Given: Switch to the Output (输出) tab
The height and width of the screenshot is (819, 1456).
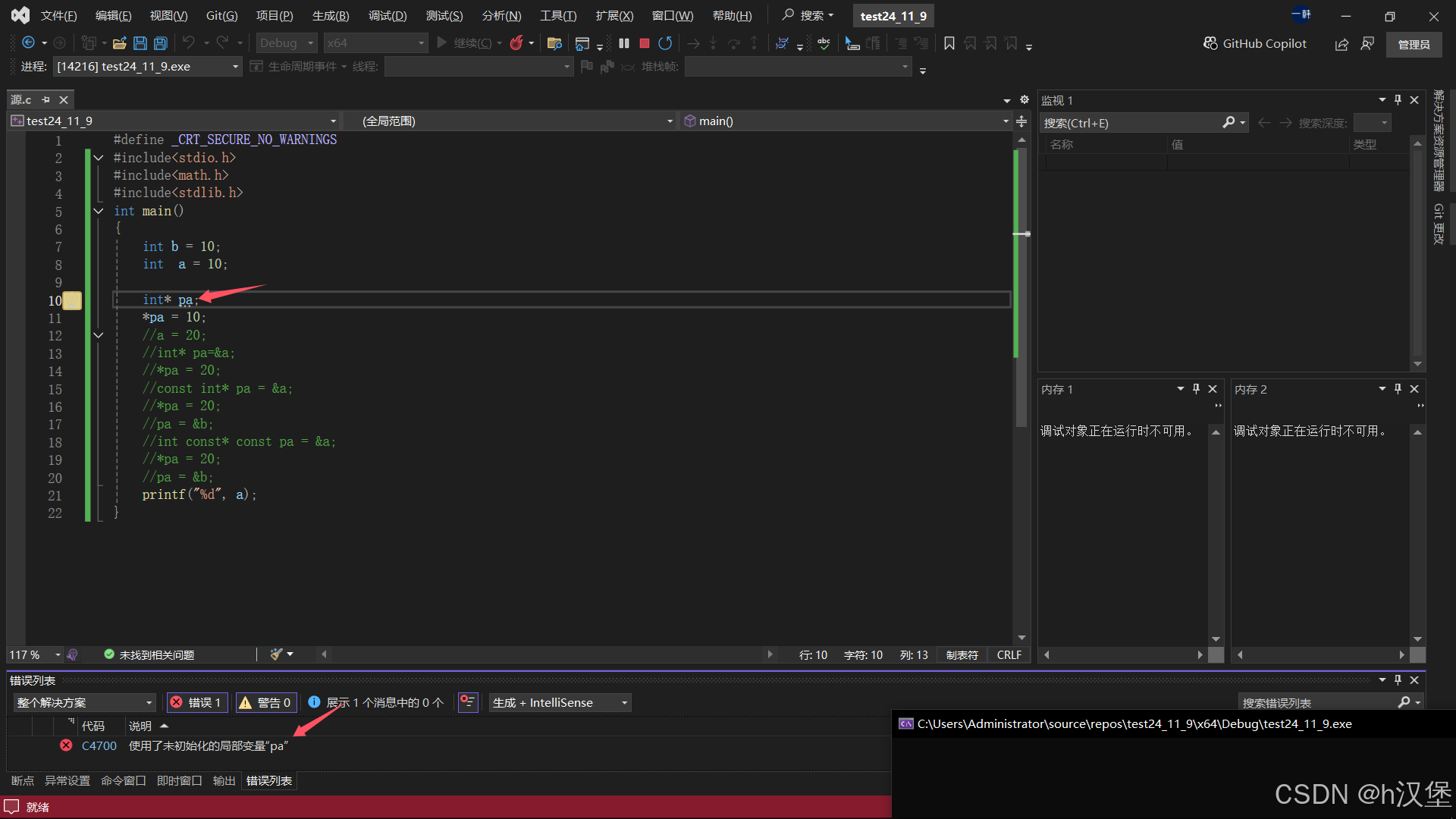Looking at the screenshot, I should pos(224,780).
